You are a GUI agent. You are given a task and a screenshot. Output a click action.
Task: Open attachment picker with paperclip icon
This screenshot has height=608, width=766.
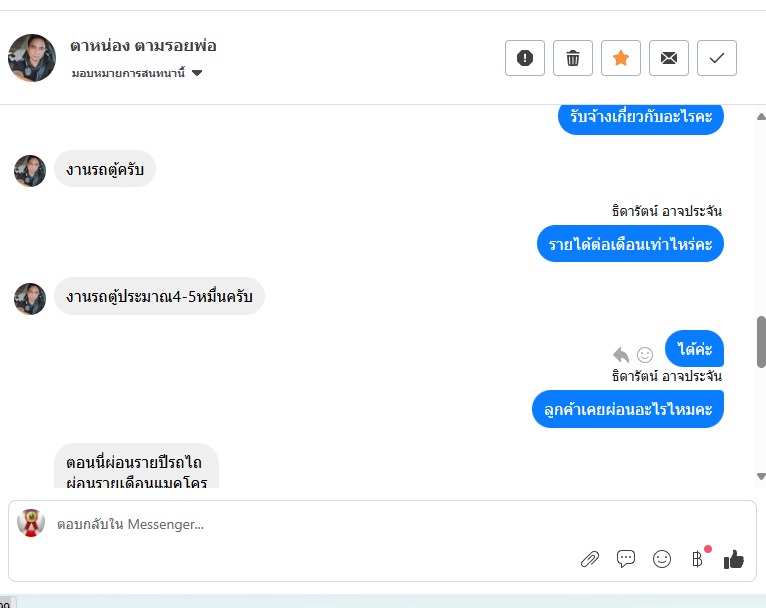590,559
